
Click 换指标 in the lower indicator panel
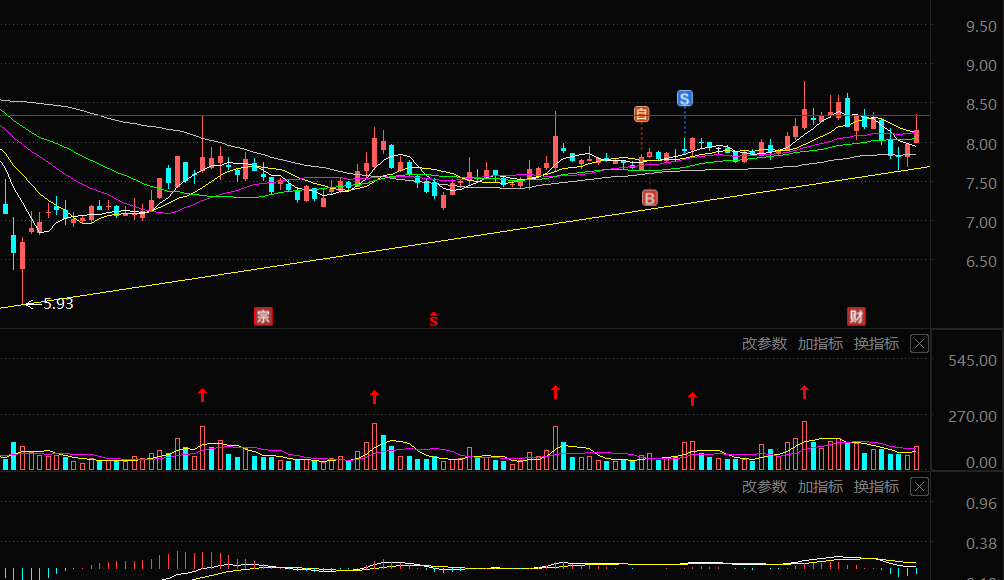click(x=876, y=487)
